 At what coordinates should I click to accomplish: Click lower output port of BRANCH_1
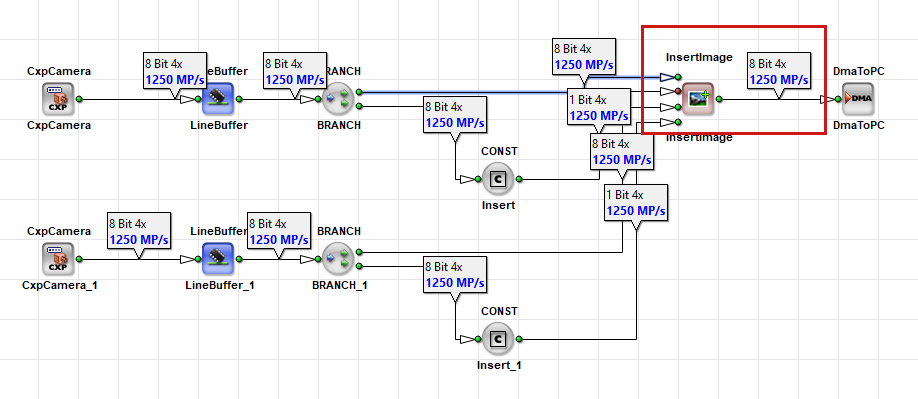pyautogui.click(x=358, y=267)
